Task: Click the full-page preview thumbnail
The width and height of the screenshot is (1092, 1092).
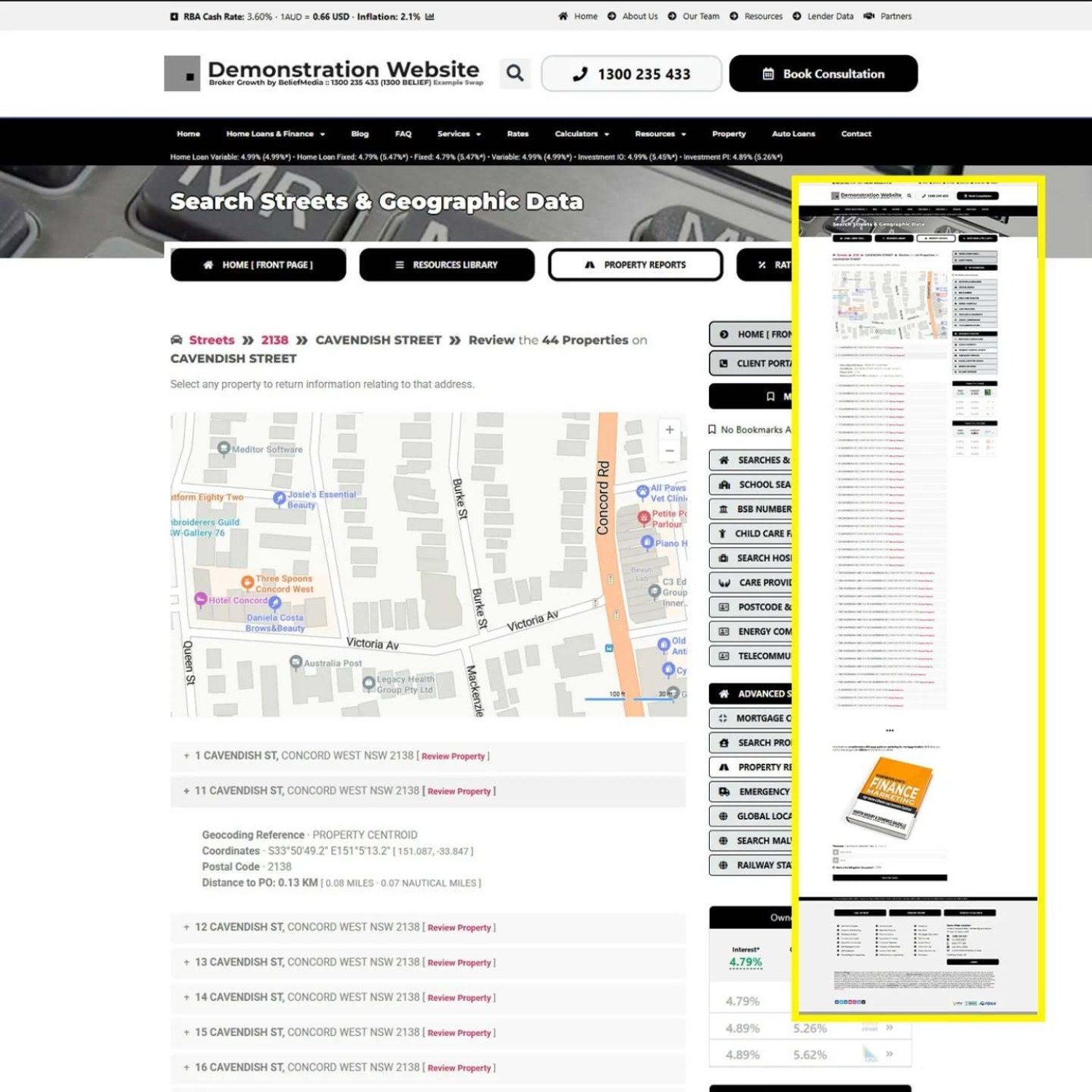Action: [x=917, y=597]
